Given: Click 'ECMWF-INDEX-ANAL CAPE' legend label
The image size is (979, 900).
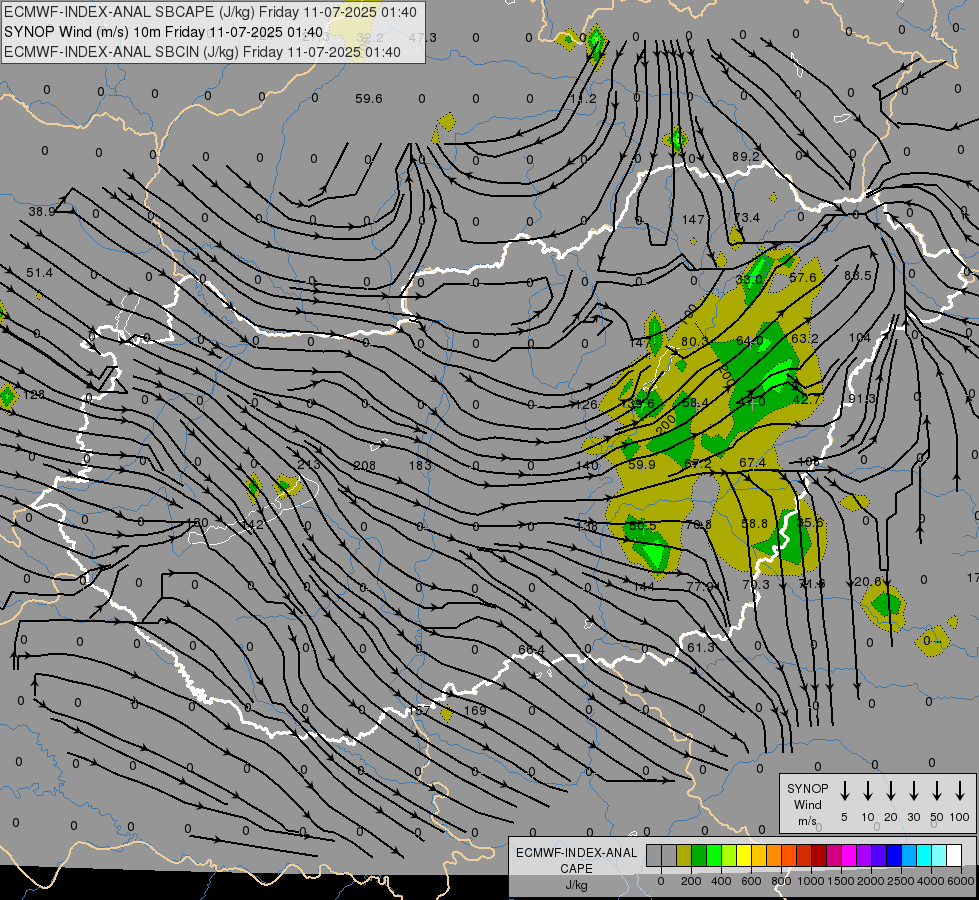Looking at the screenshot, I should click(577, 861).
